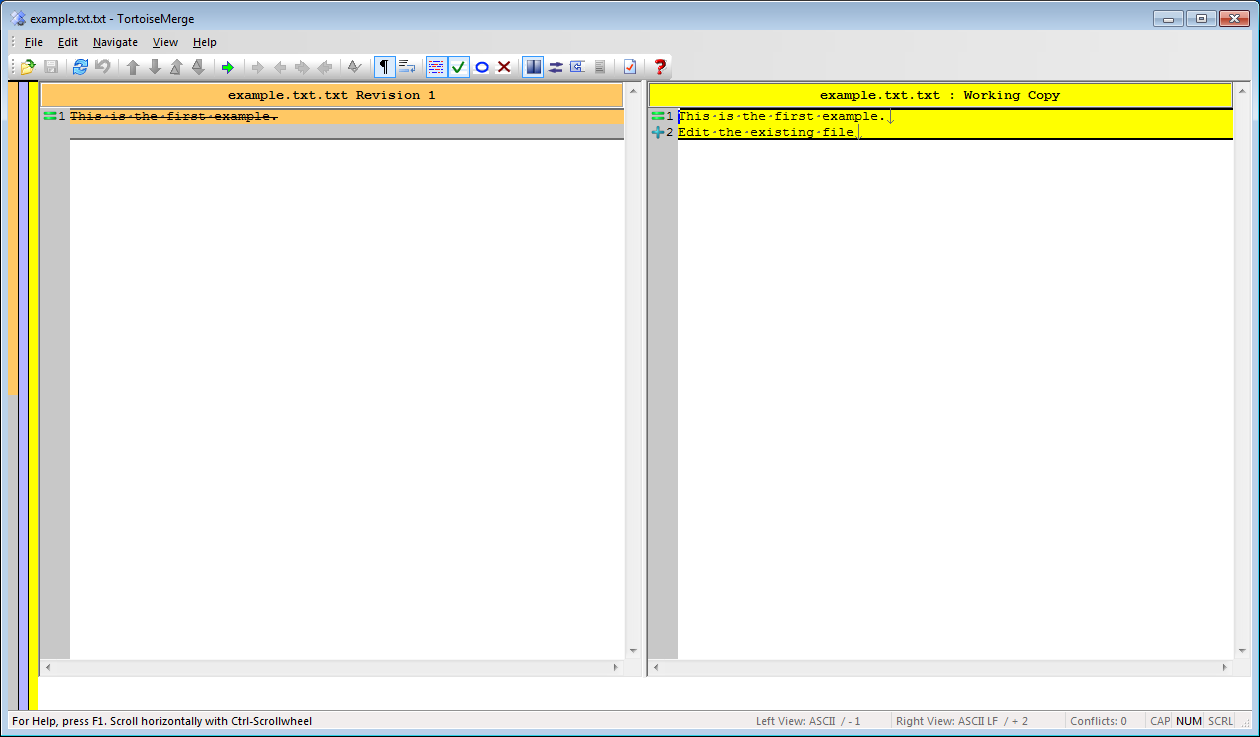1260x737 pixels.
Task: Toggle whitespace character display
Action: tap(384, 67)
